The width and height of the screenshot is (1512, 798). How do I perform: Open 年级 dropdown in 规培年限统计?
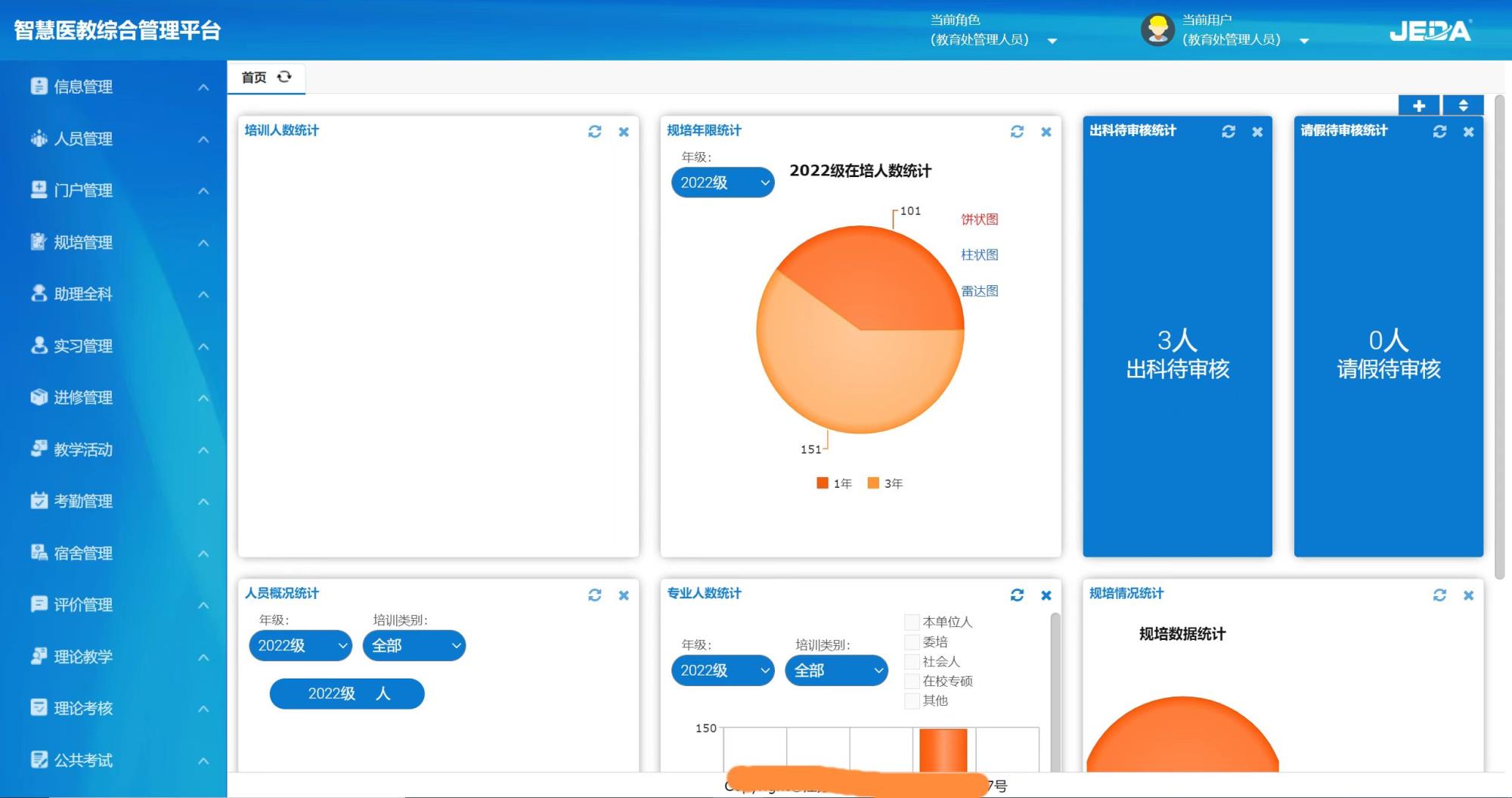pos(722,182)
